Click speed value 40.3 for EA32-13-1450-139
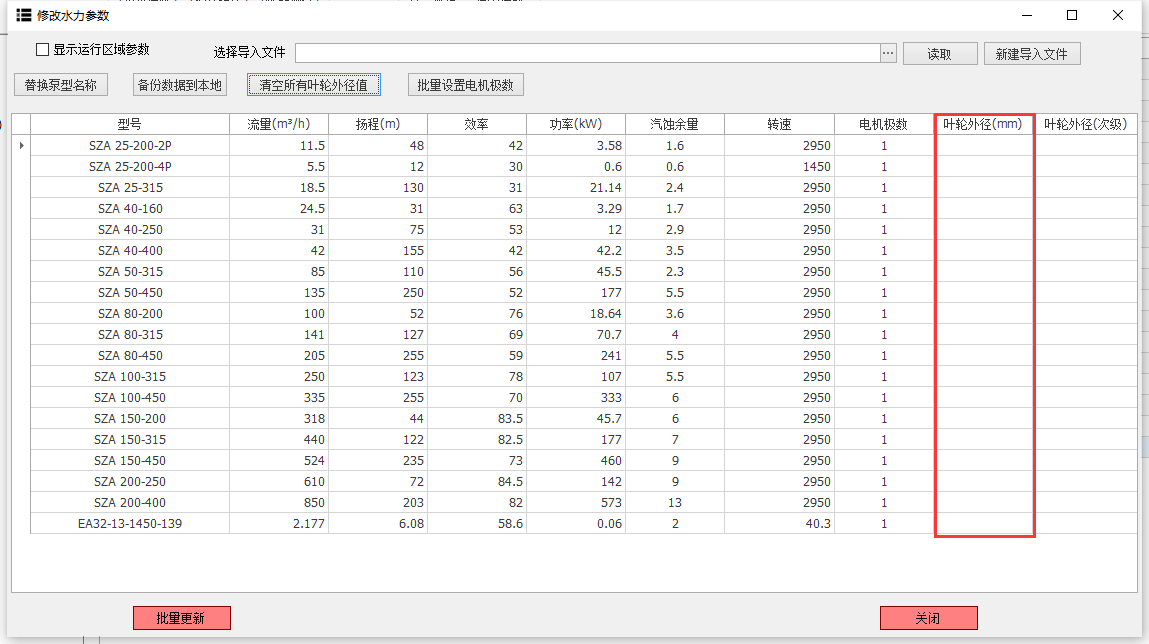Viewport: 1149px width, 644px height. click(x=779, y=524)
